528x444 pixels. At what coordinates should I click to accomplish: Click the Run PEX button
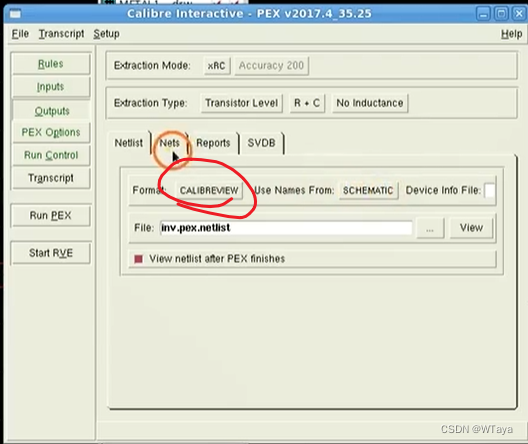click(51, 215)
